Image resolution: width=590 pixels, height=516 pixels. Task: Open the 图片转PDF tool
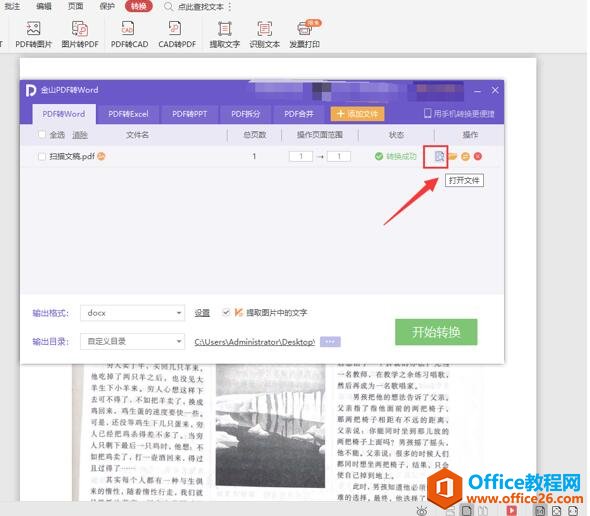(x=80, y=35)
